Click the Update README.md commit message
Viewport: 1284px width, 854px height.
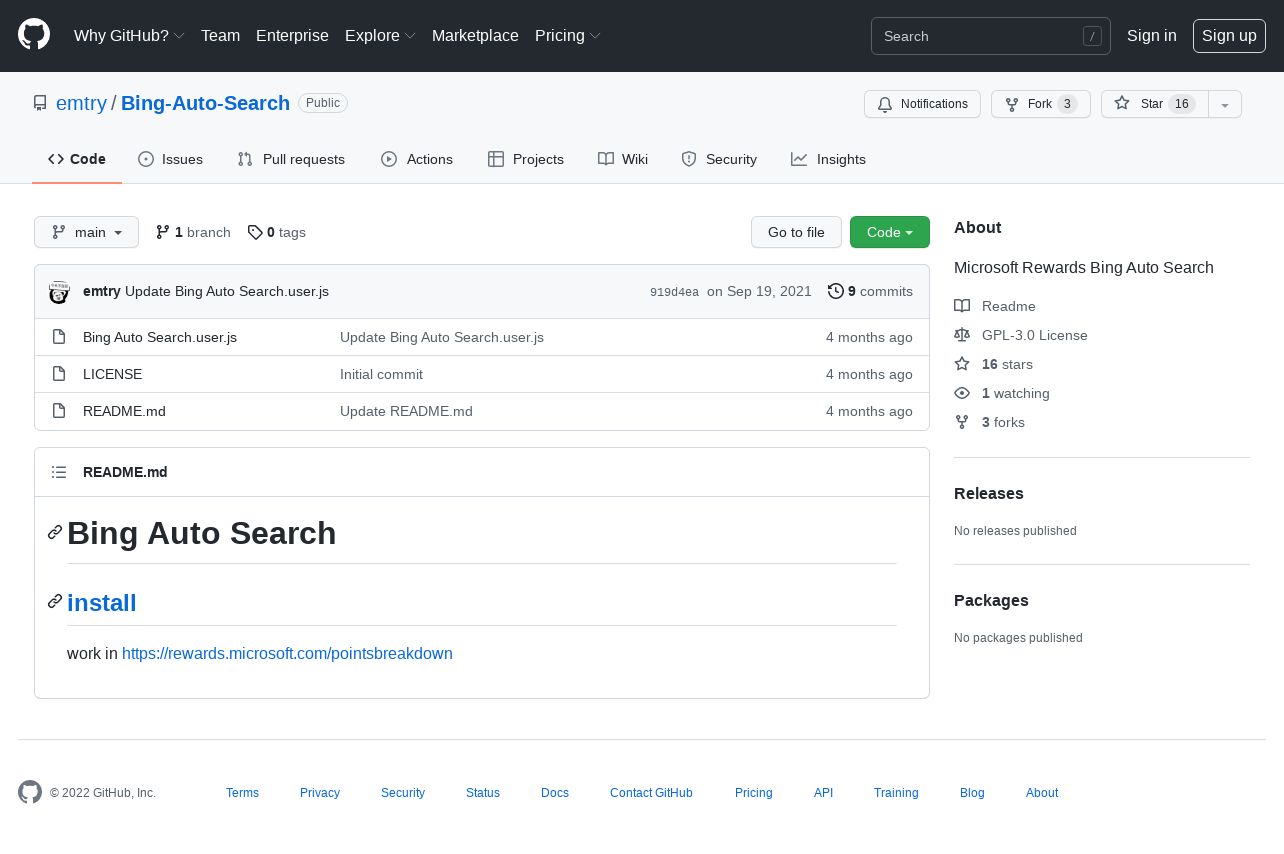406,411
